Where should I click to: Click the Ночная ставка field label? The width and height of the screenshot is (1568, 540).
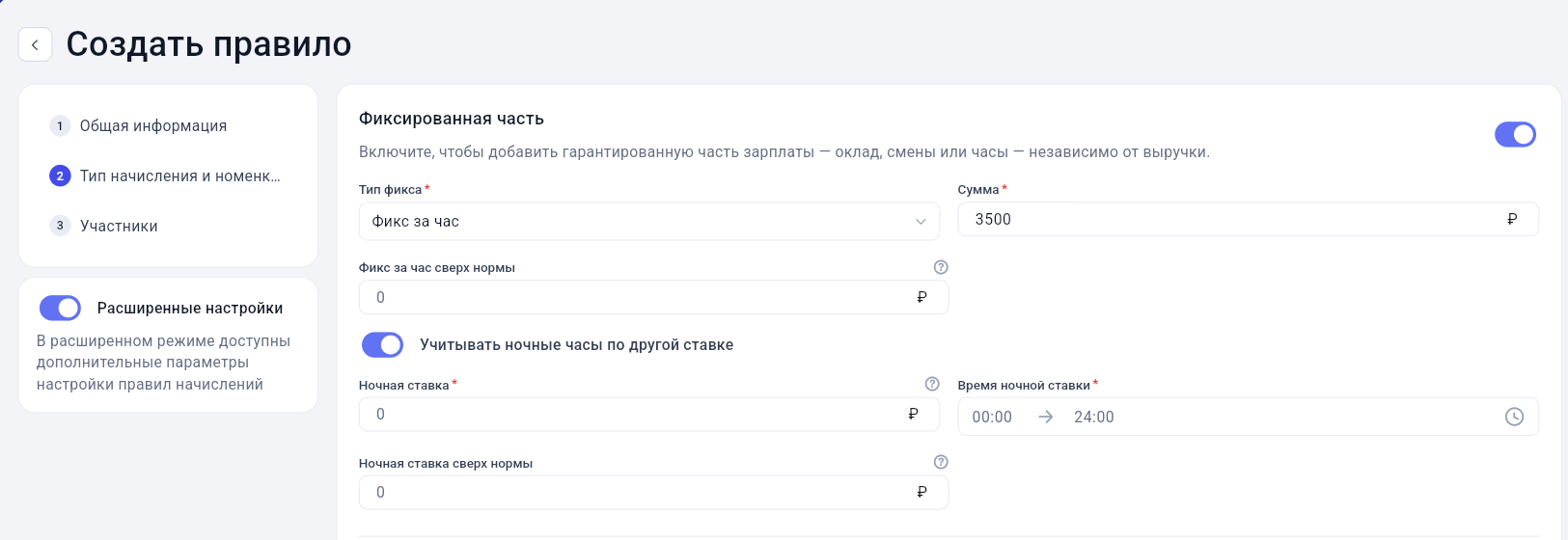coord(404,385)
